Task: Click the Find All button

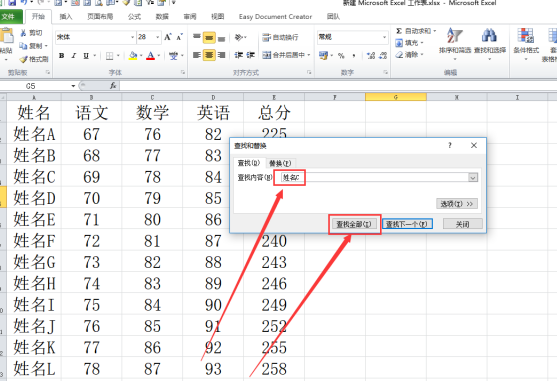Action: click(x=354, y=224)
